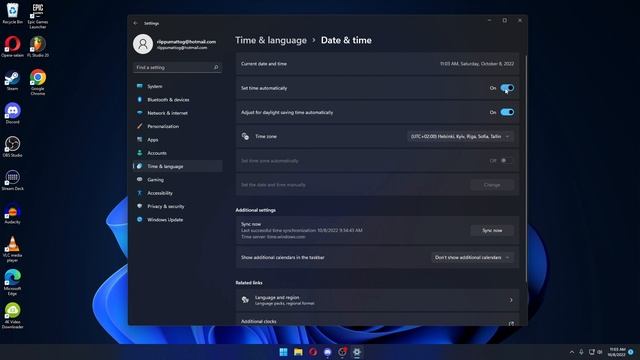Open the FL Studio 20 desktop icon
Viewport: 640px width, 360px height.
[38, 47]
